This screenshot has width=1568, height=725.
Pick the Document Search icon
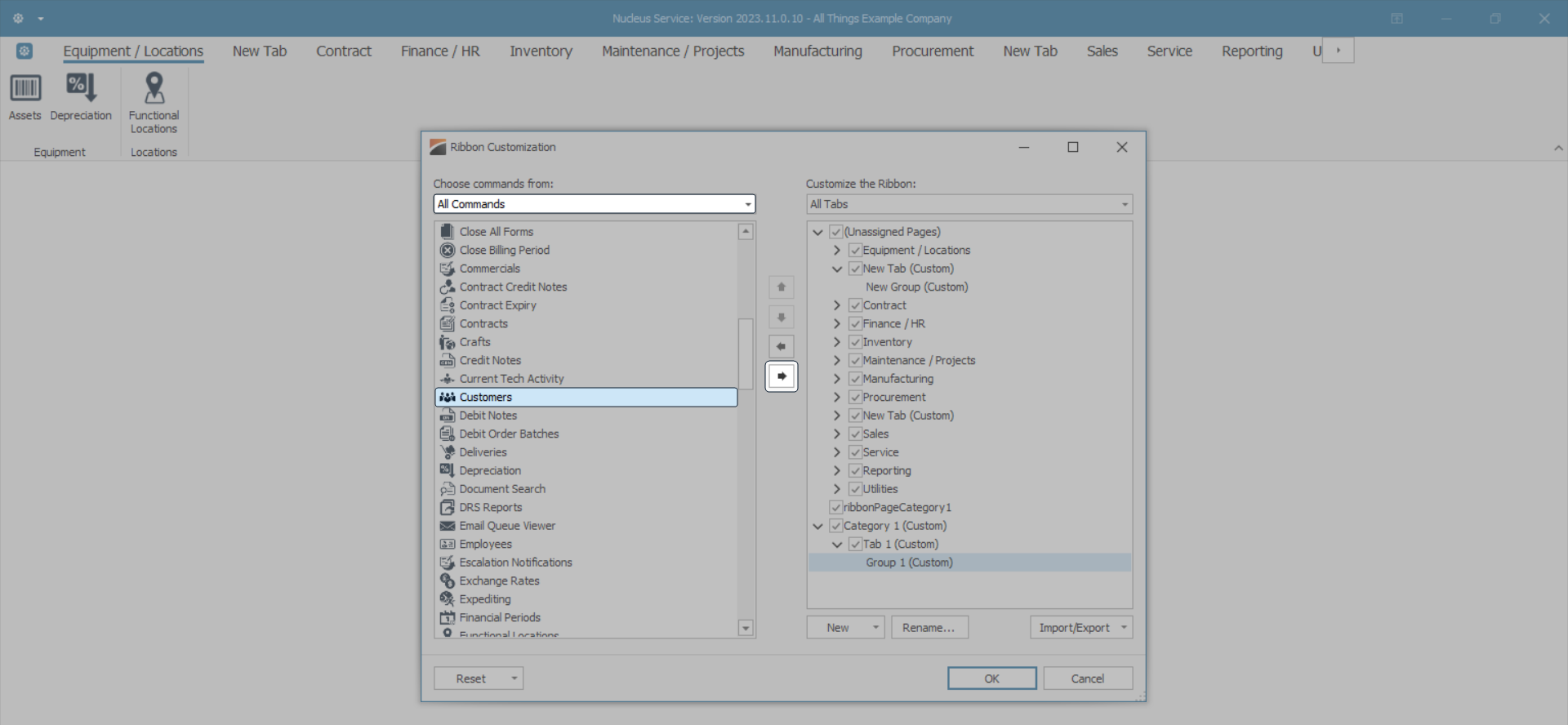click(448, 489)
